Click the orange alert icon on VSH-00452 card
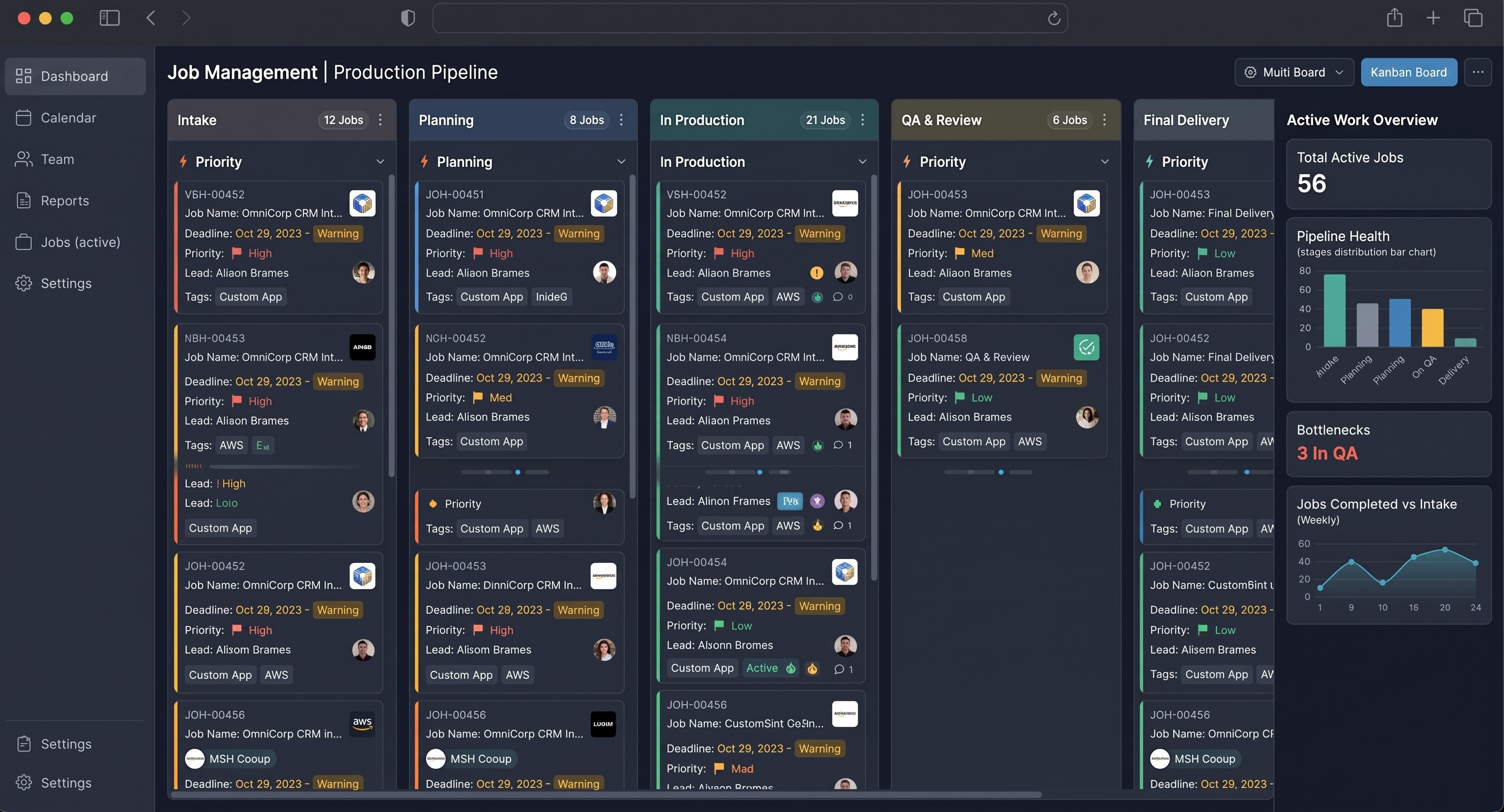The image size is (1504, 812). point(816,272)
